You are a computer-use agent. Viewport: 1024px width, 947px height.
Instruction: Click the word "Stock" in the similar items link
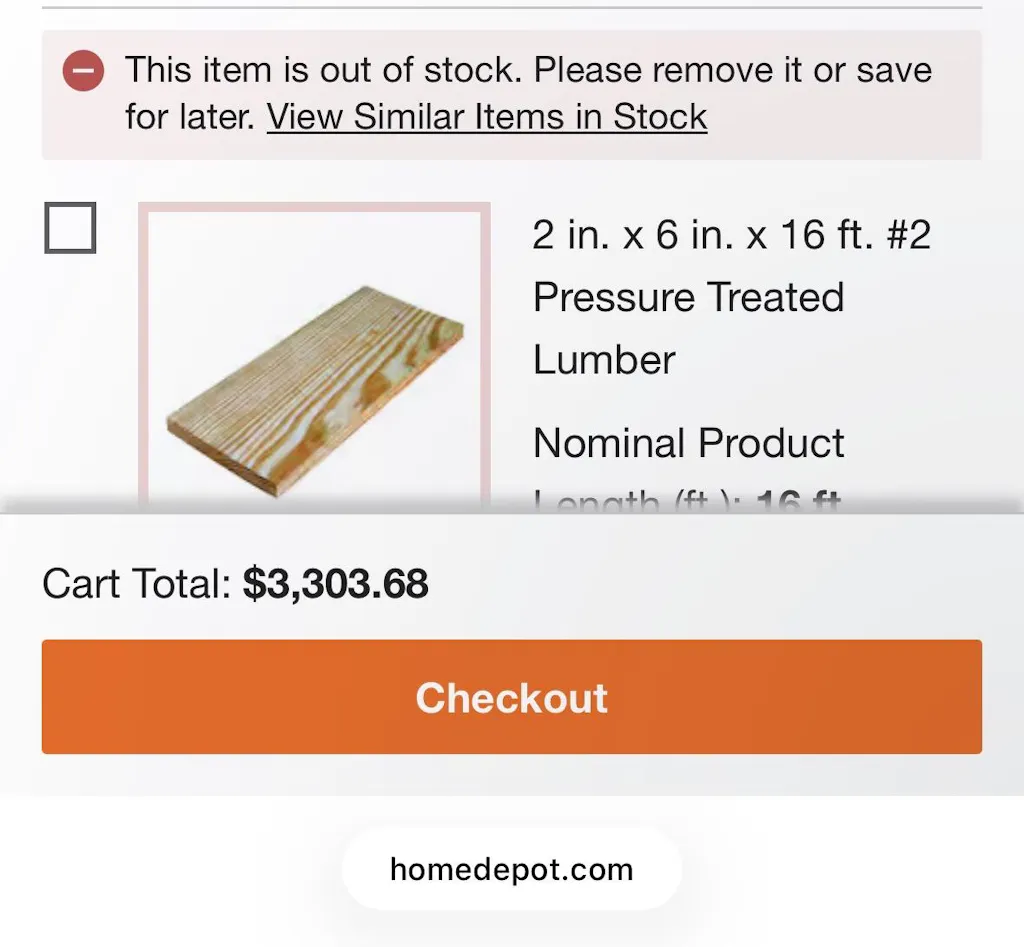(x=660, y=117)
